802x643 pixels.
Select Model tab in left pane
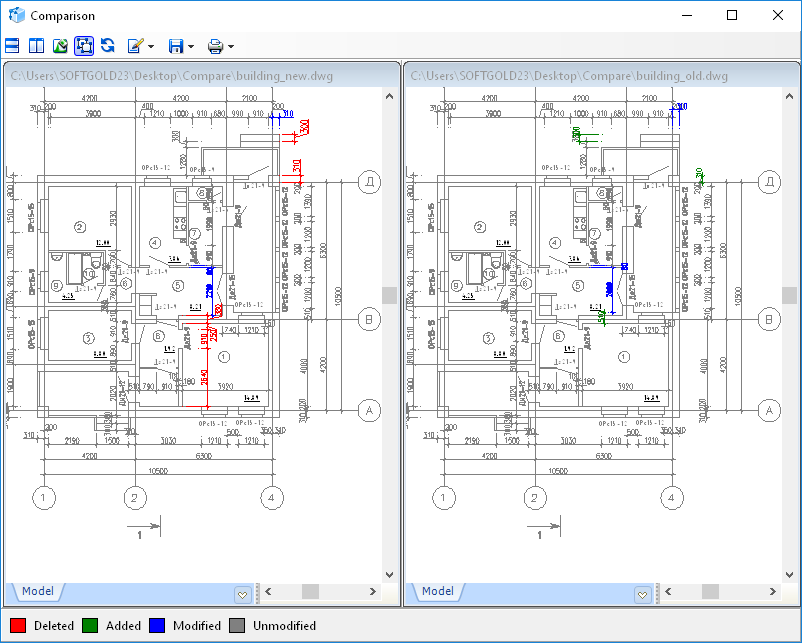tap(36, 592)
